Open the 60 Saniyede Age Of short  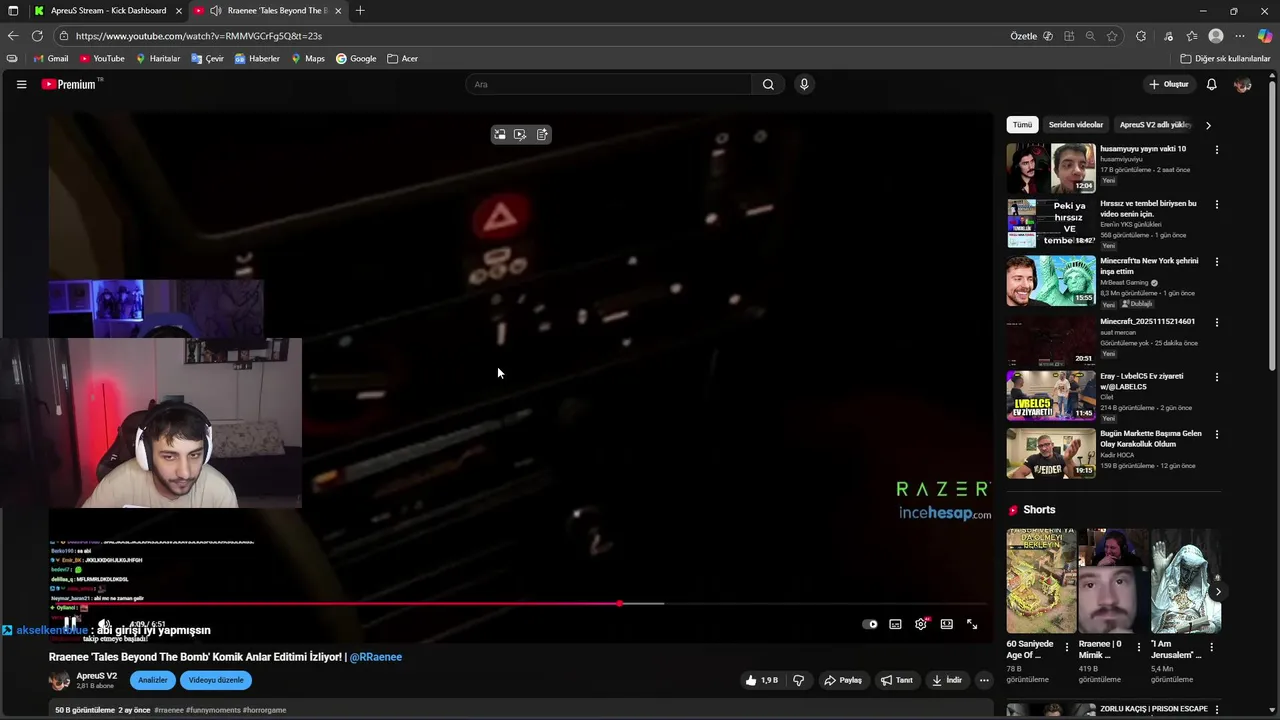click(x=1041, y=581)
